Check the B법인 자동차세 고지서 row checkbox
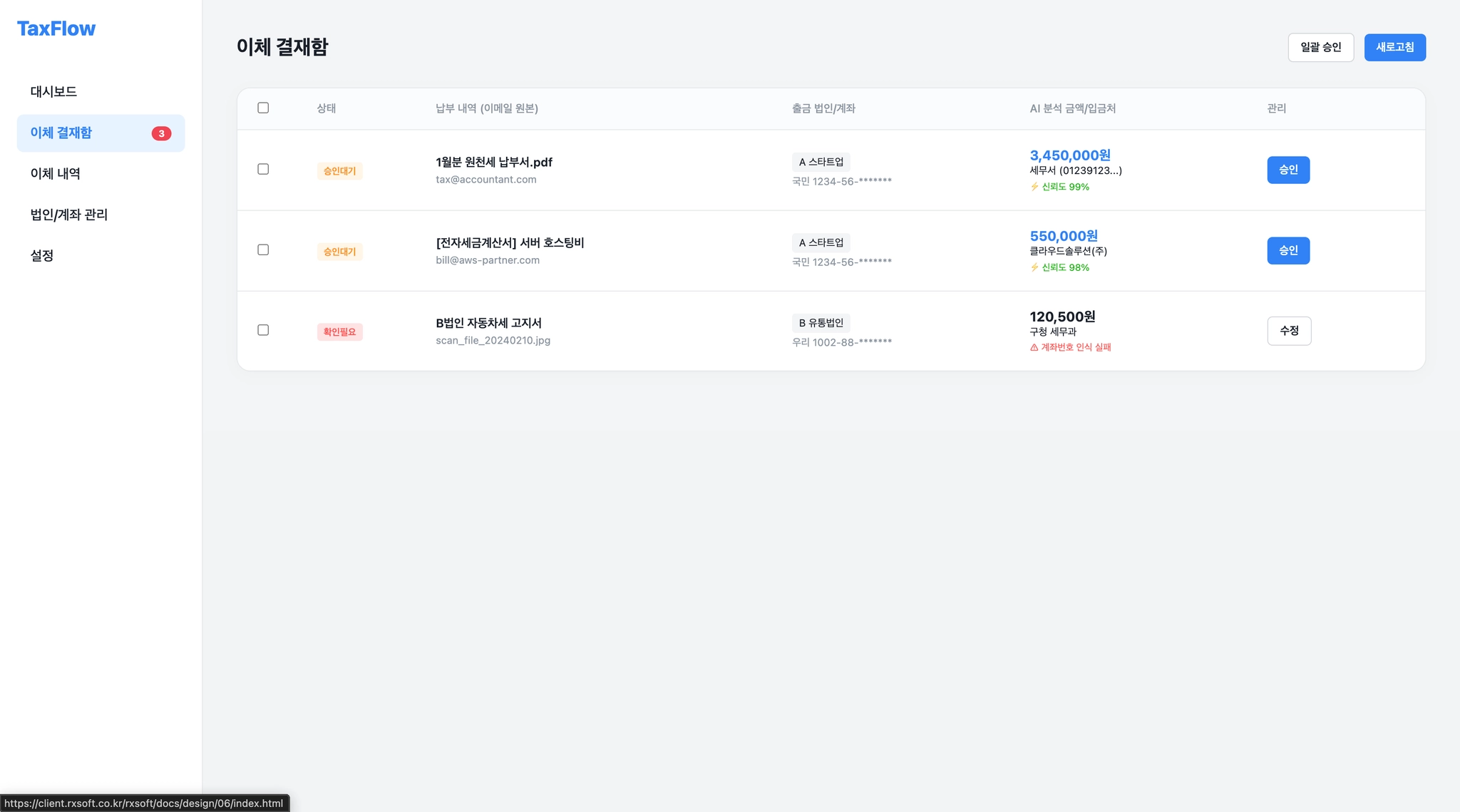Image resolution: width=1460 pixels, height=812 pixels. tap(263, 330)
